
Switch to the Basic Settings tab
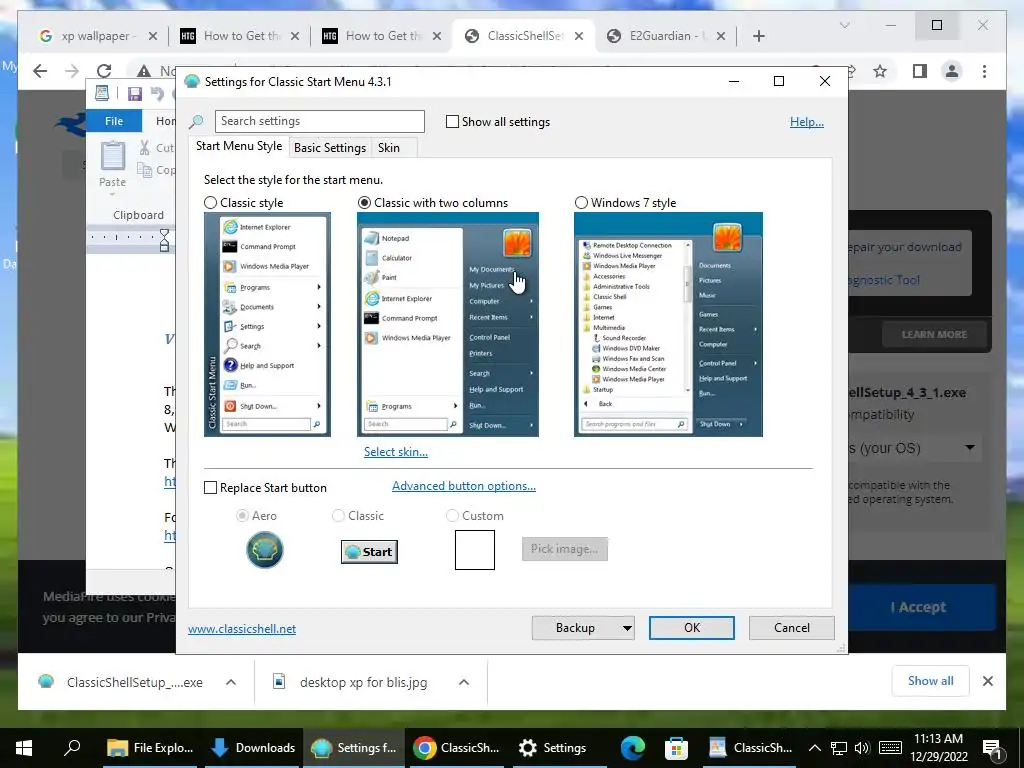pyautogui.click(x=330, y=148)
